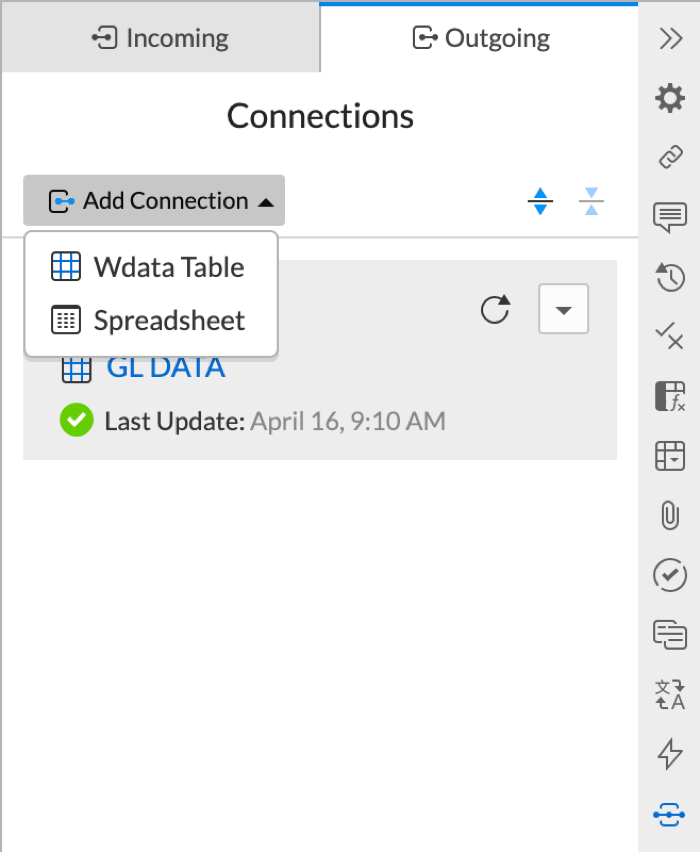Open the Add Connection dropdown

(154, 201)
